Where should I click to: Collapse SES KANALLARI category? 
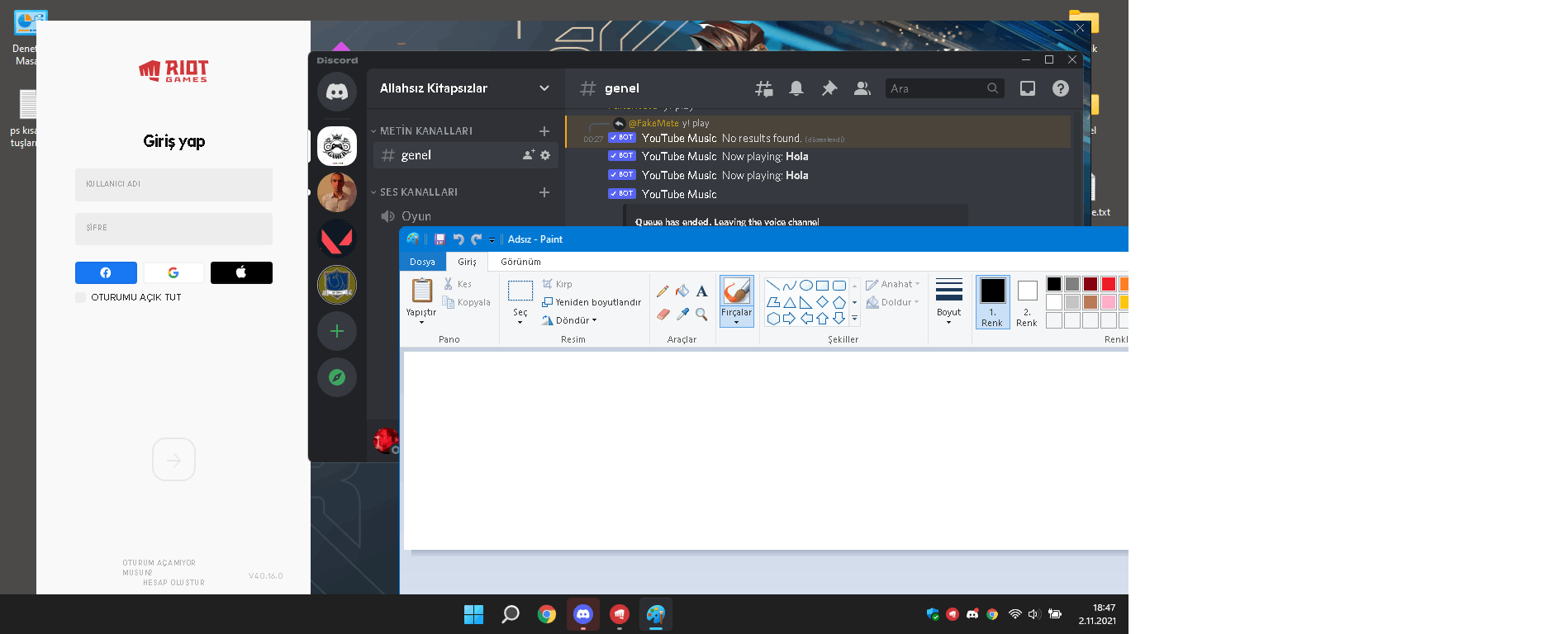pos(414,192)
